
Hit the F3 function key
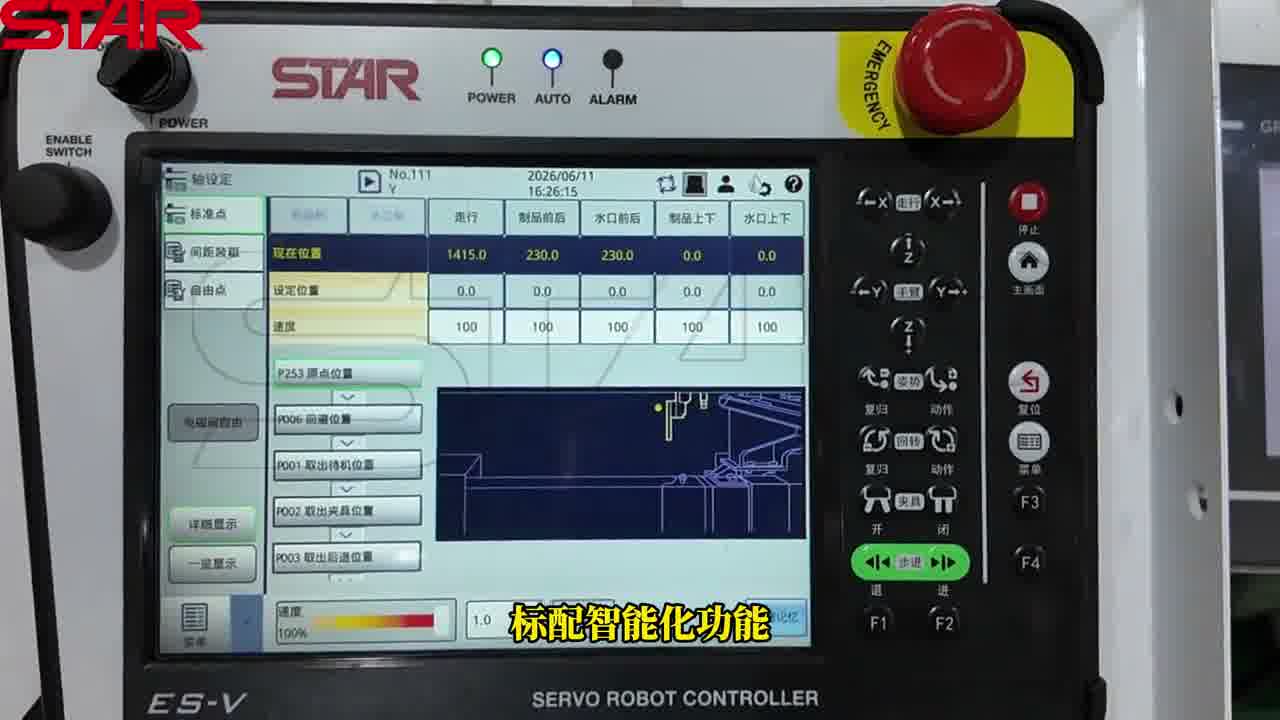click(x=1030, y=502)
